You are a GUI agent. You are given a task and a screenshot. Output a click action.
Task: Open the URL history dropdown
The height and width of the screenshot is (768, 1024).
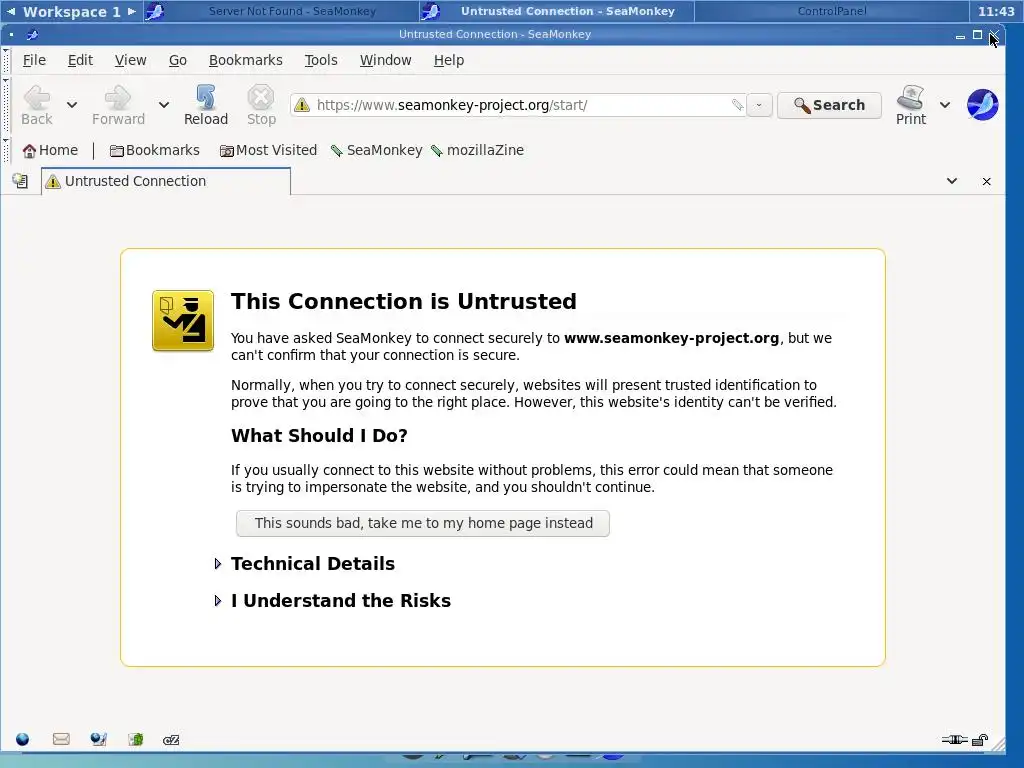point(759,105)
